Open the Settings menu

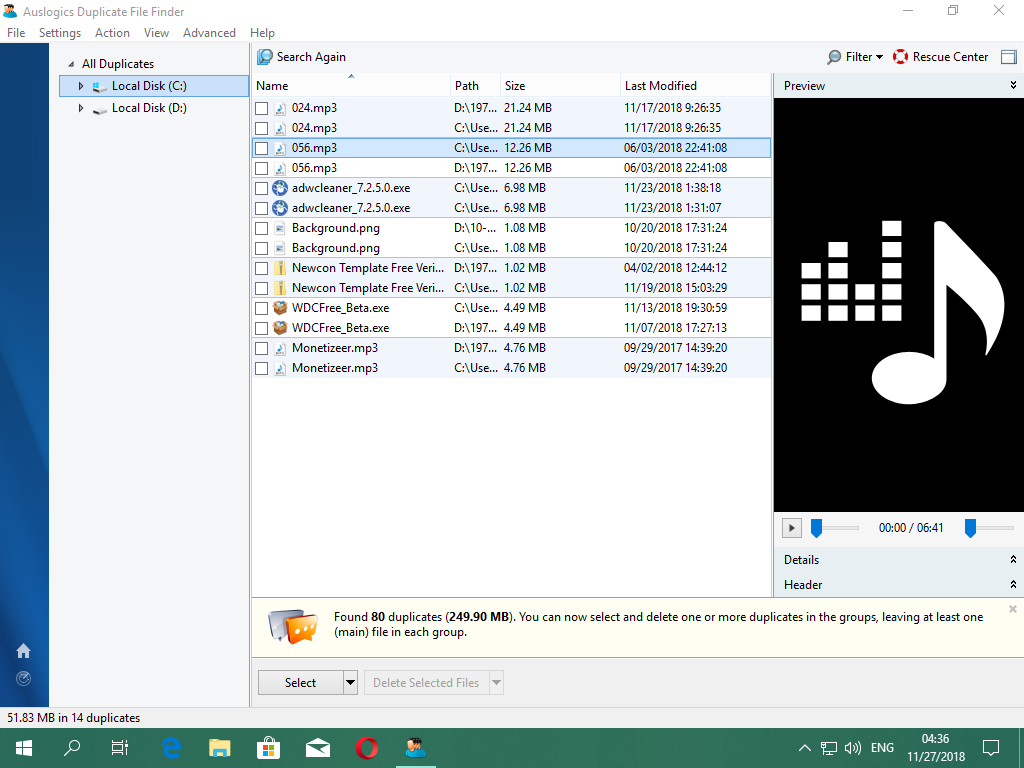click(60, 33)
